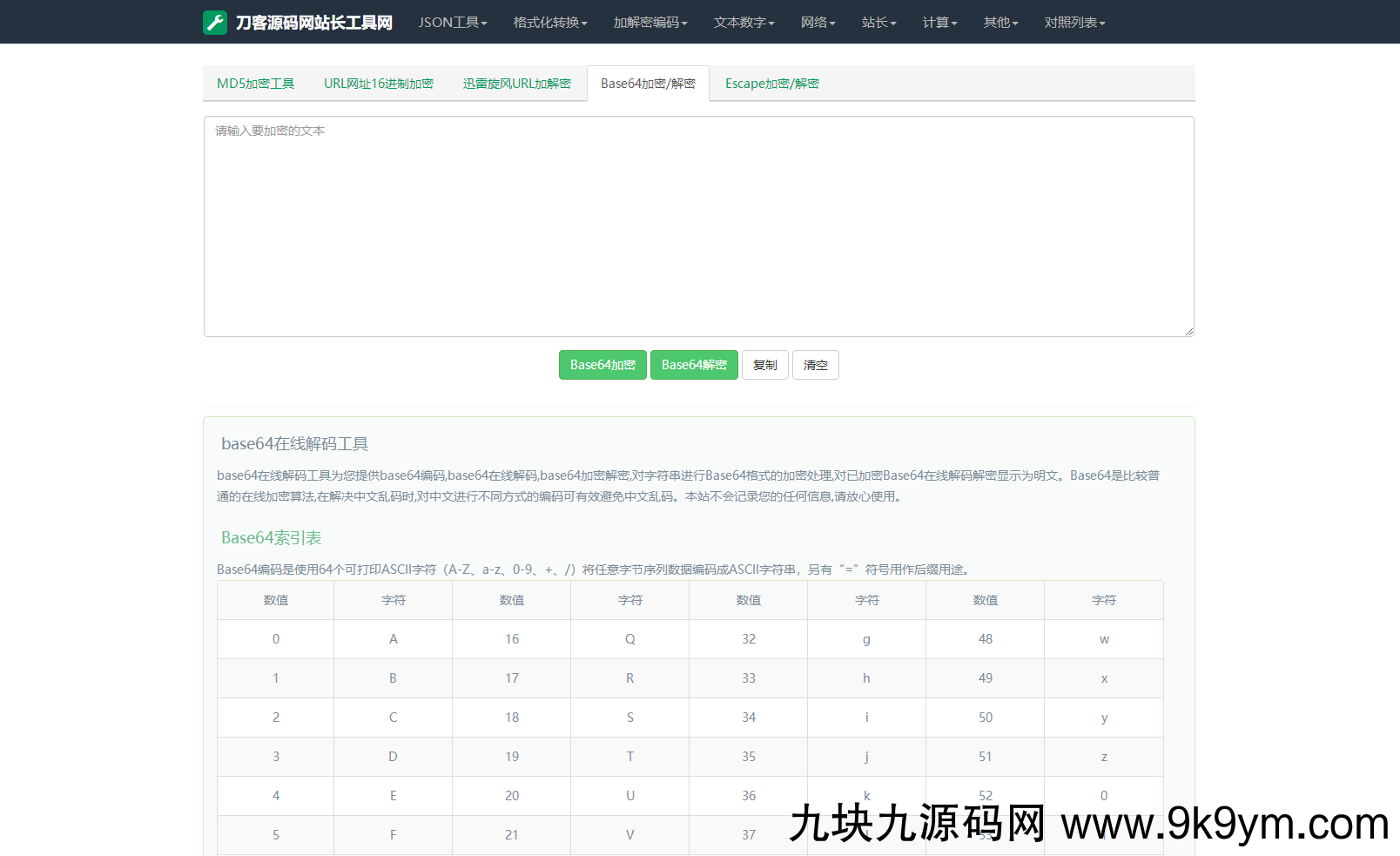
Task: Expand the 文本数字 menu
Action: (x=744, y=23)
